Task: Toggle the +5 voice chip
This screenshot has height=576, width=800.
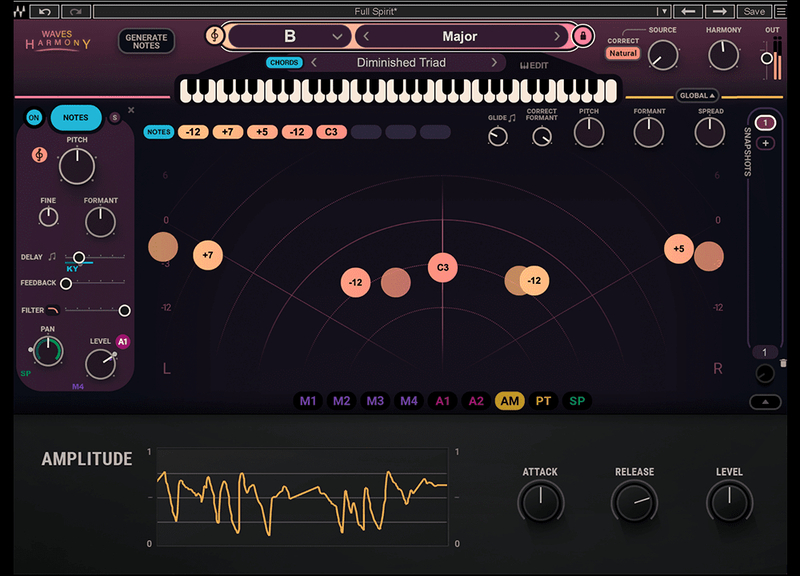Action: pos(262,132)
